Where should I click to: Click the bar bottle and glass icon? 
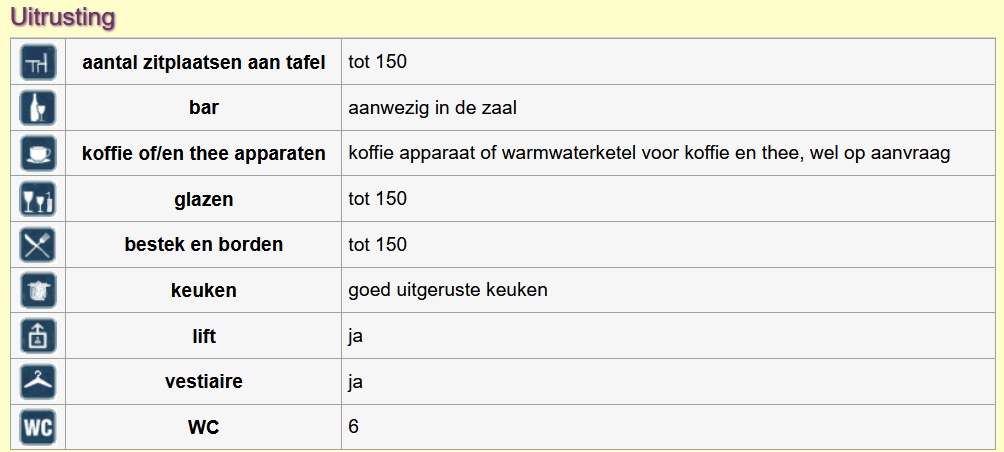pos(38,108)
